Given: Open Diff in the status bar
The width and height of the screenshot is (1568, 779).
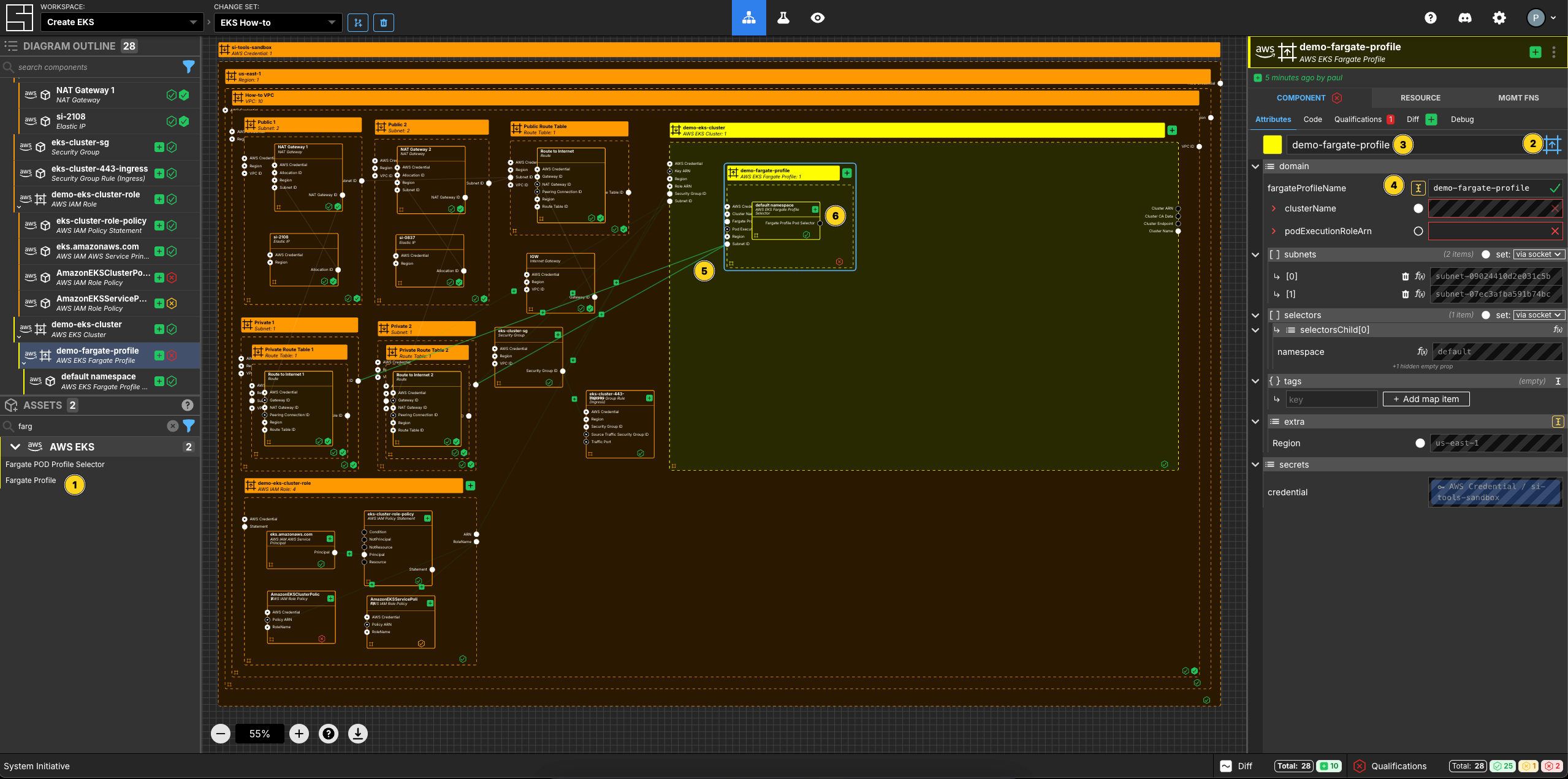Looking at the screenshot, I should click(x=1236, y=766).
